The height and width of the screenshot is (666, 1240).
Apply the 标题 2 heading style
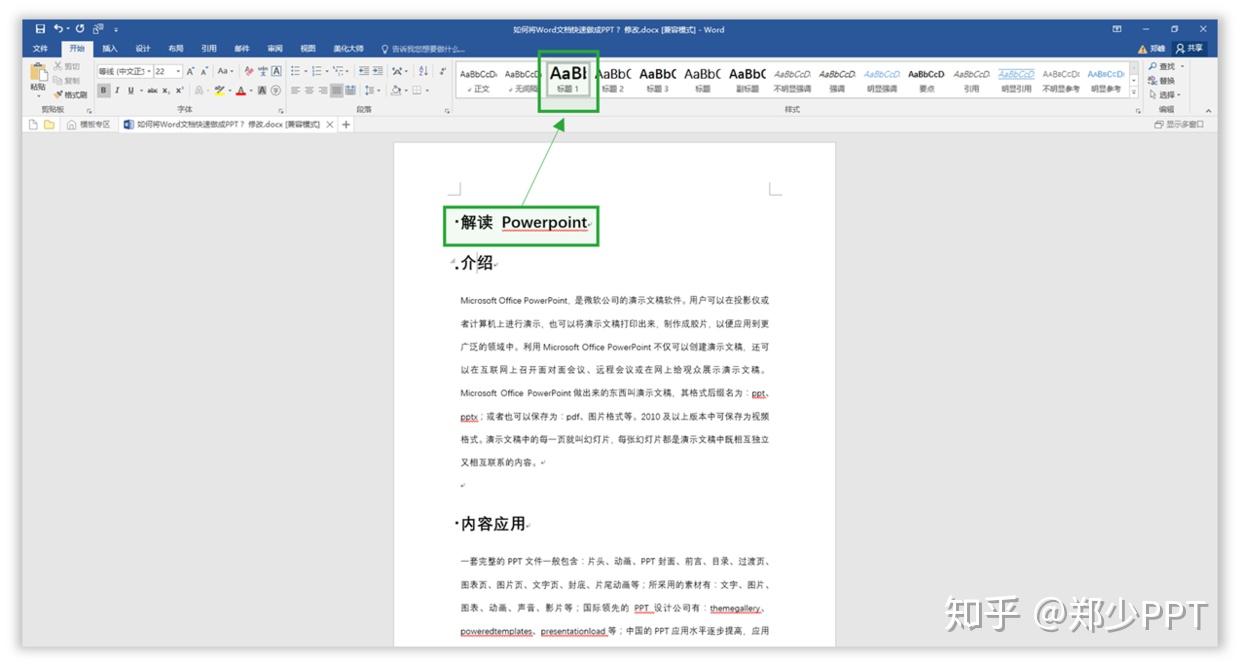[613, 79]
